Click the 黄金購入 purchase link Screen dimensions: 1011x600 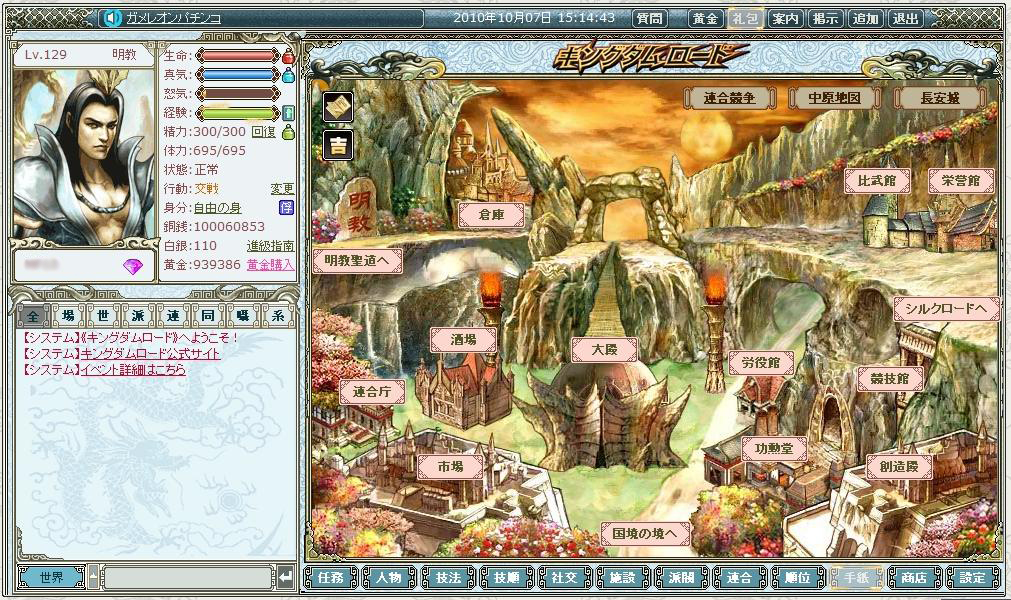point(271,264)
